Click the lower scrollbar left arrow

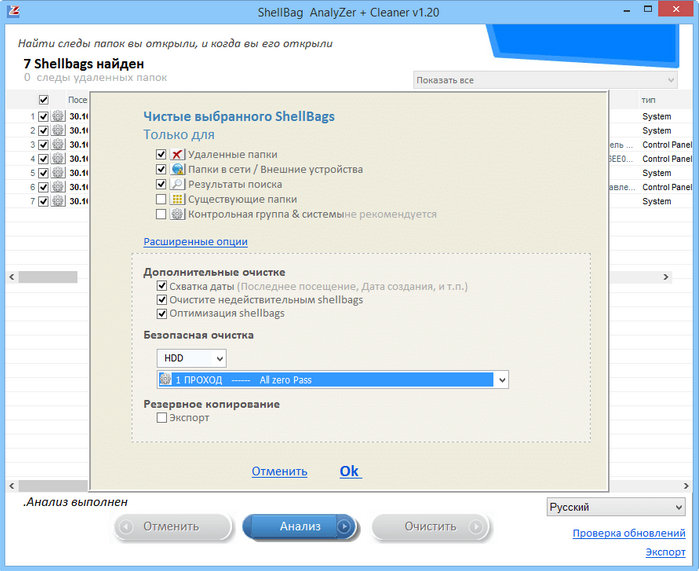[12, 485]
